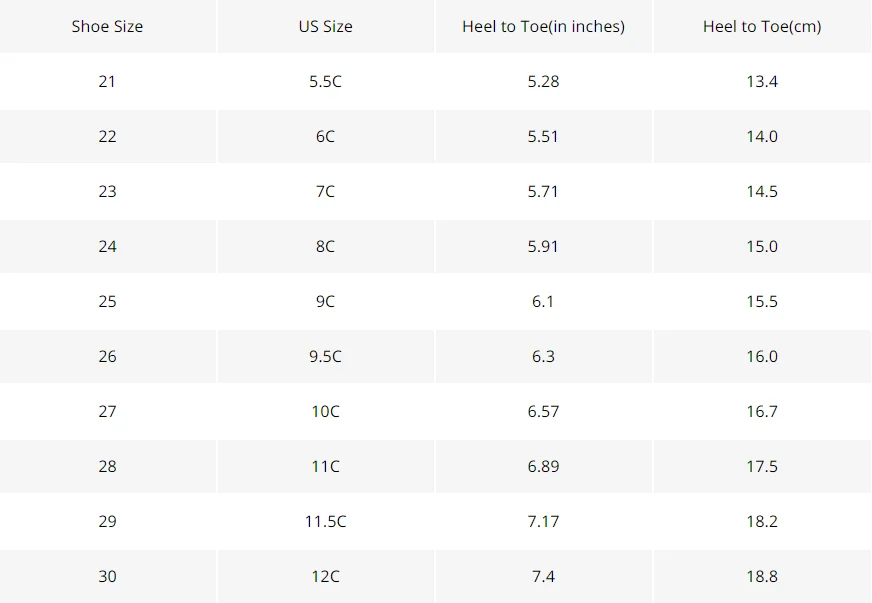The height and width of the screenshot is (603, 872).
Task: Click the 7.4 inches value
Action: 543,576
